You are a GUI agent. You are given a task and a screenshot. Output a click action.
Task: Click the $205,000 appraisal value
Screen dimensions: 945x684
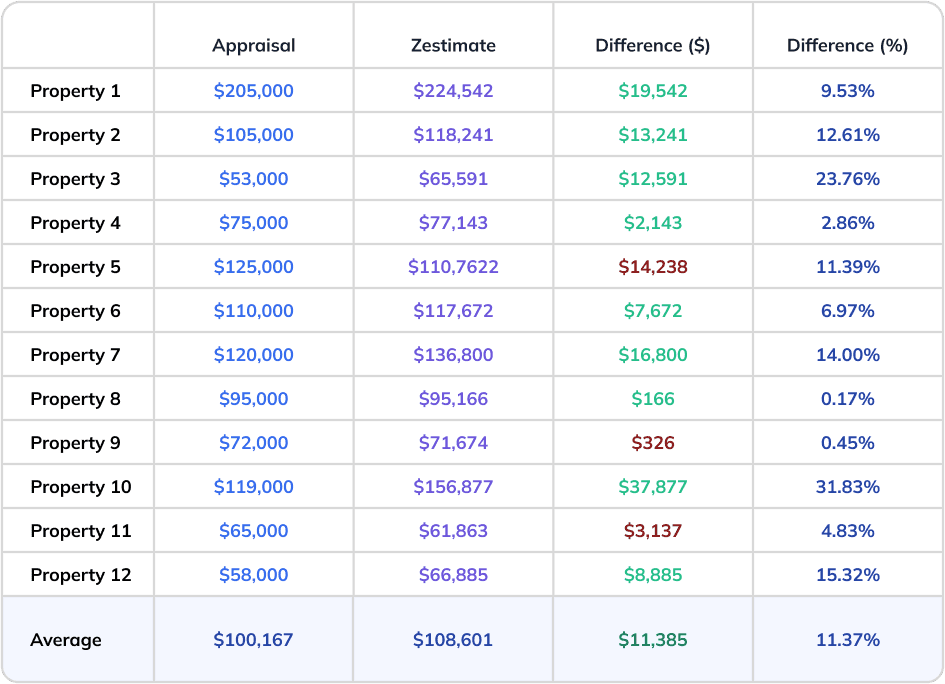tap(253, 90)
